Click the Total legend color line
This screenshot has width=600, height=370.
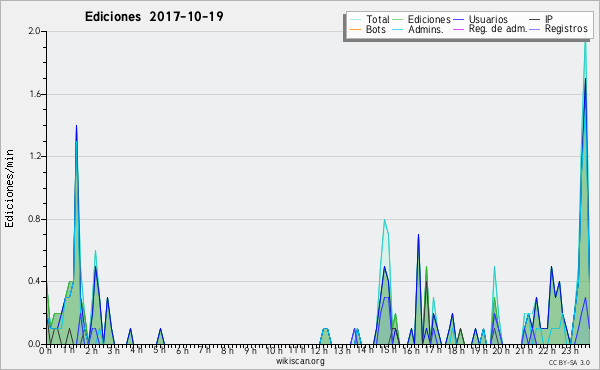pos(355,20)
